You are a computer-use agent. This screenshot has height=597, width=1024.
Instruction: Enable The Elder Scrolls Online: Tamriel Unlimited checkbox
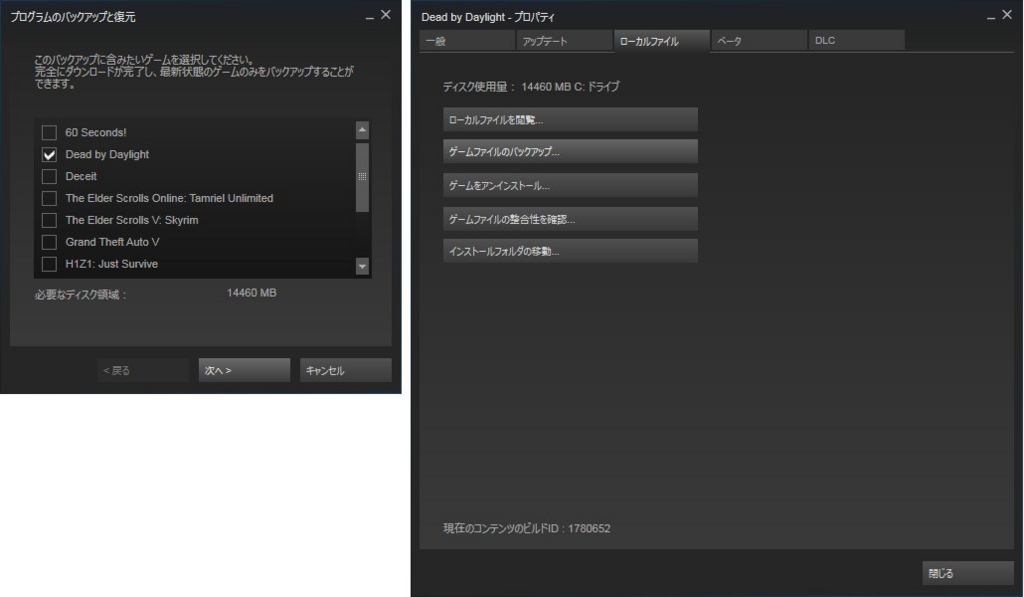click(x=49, y=199)
